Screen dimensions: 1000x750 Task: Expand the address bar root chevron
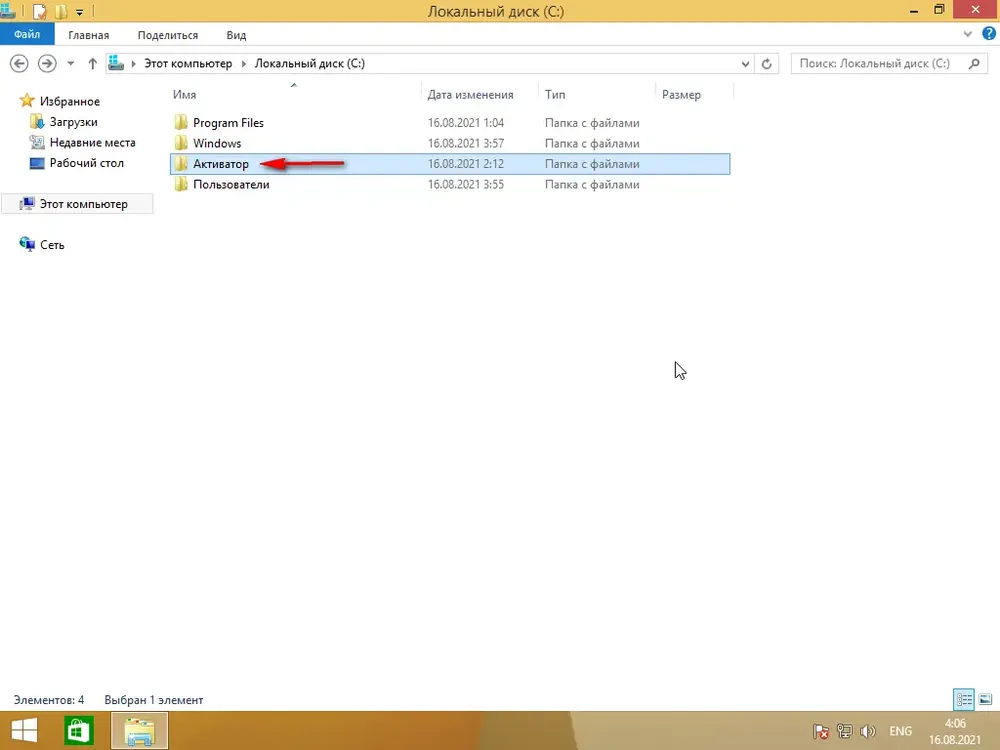click(x=133, y=63)
